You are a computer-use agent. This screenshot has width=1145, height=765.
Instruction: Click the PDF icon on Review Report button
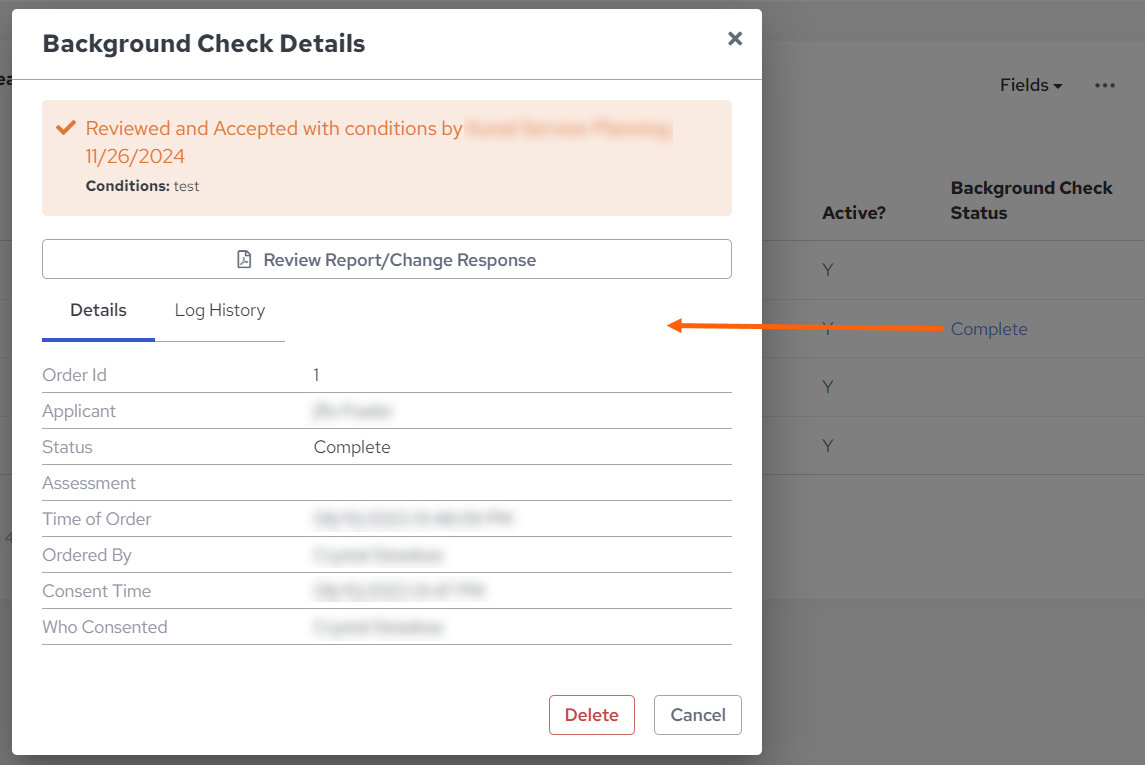tap(244, 260)
